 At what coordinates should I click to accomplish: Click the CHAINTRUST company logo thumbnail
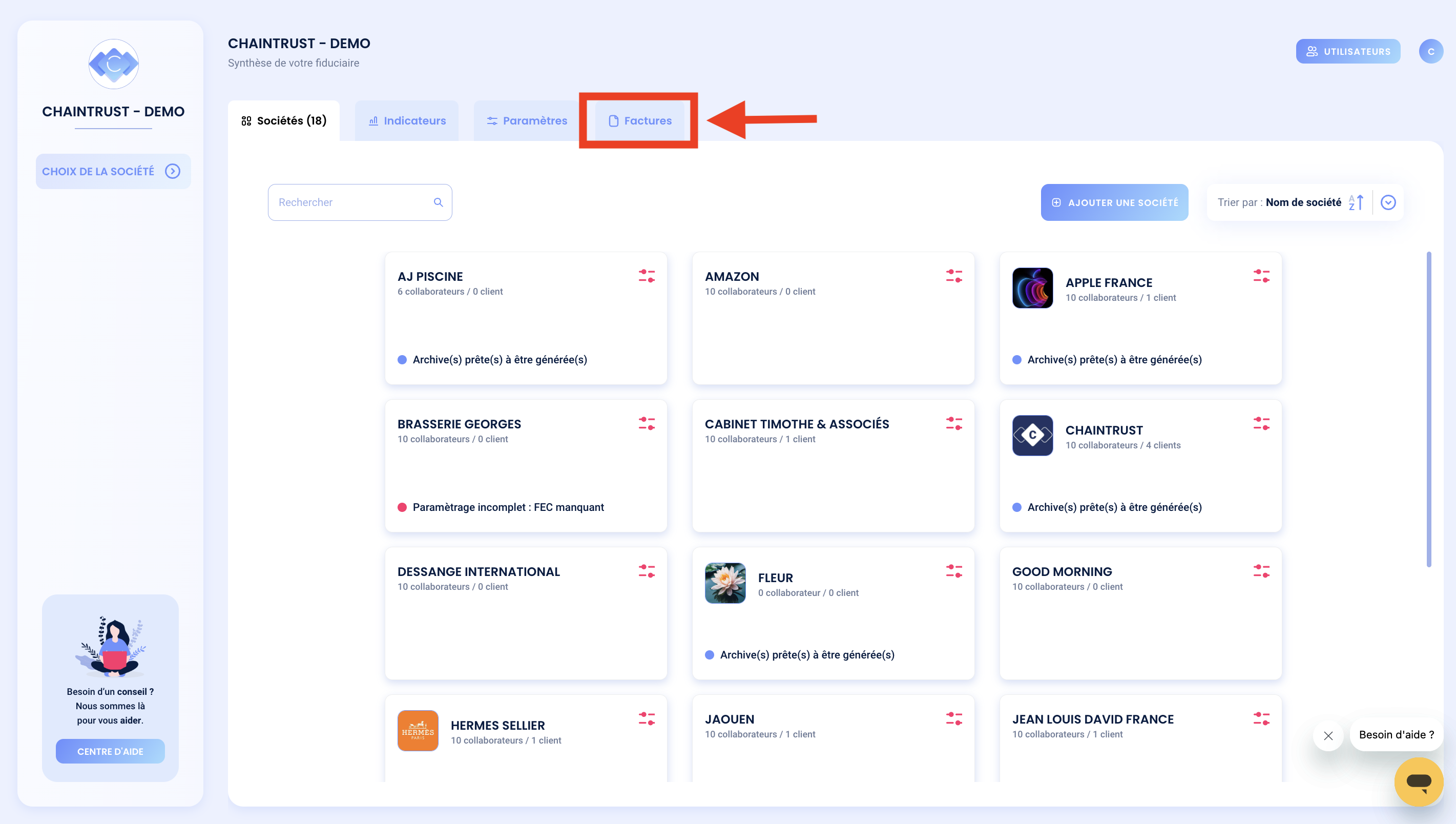pyautogui.click(x=1032, y=436)
